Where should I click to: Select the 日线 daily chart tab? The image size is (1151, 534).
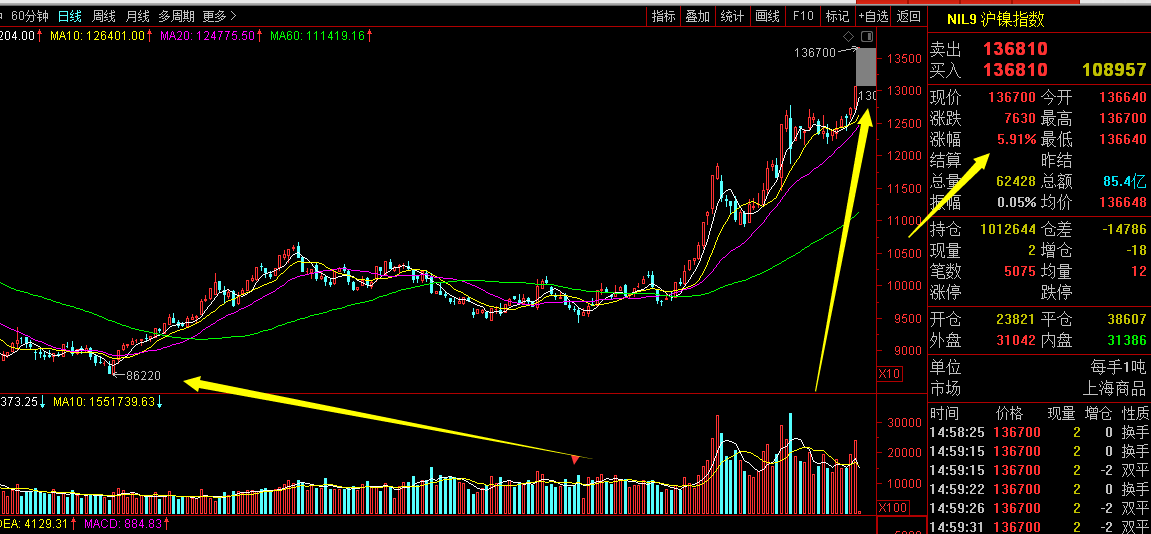pyautogui.click(x=70, y=16)
